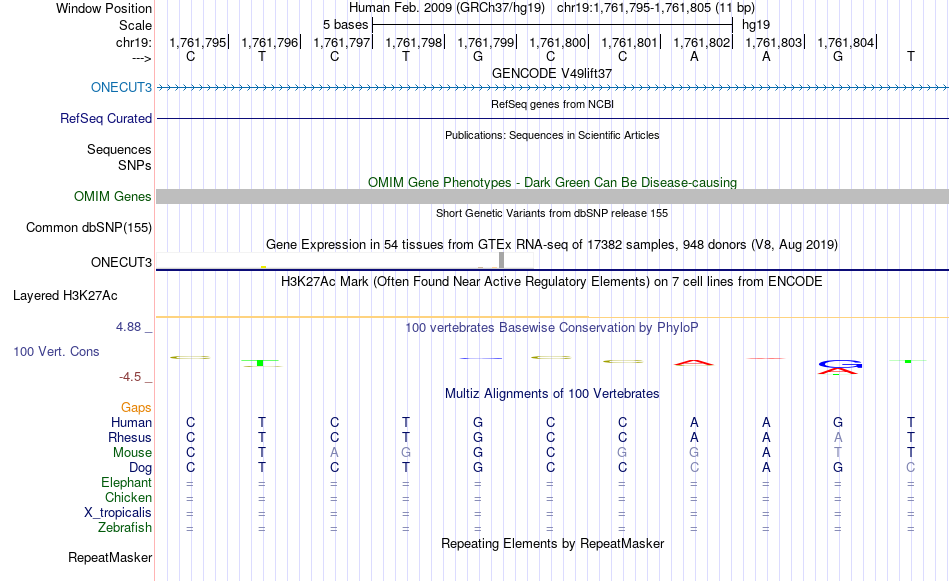Select the orange Gaps label
This screenshot has height=581, width=950.
pyautogui.click(x=136, y=408)
